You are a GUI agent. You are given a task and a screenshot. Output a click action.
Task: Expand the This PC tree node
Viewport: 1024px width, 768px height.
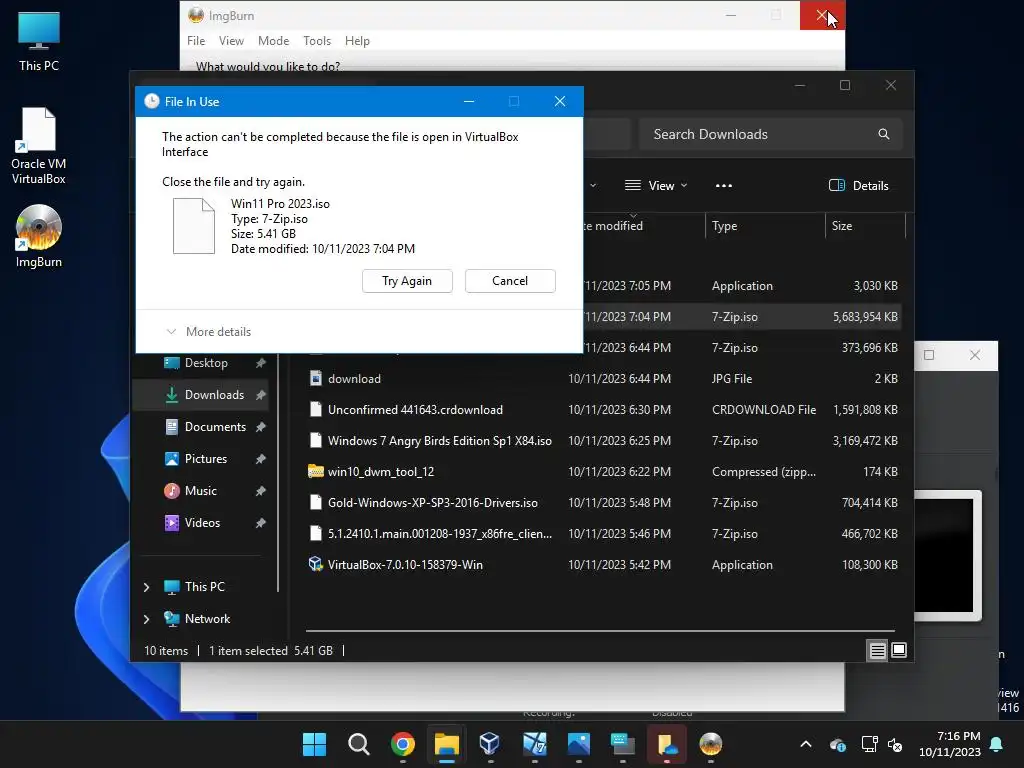(x=146, y=587)
